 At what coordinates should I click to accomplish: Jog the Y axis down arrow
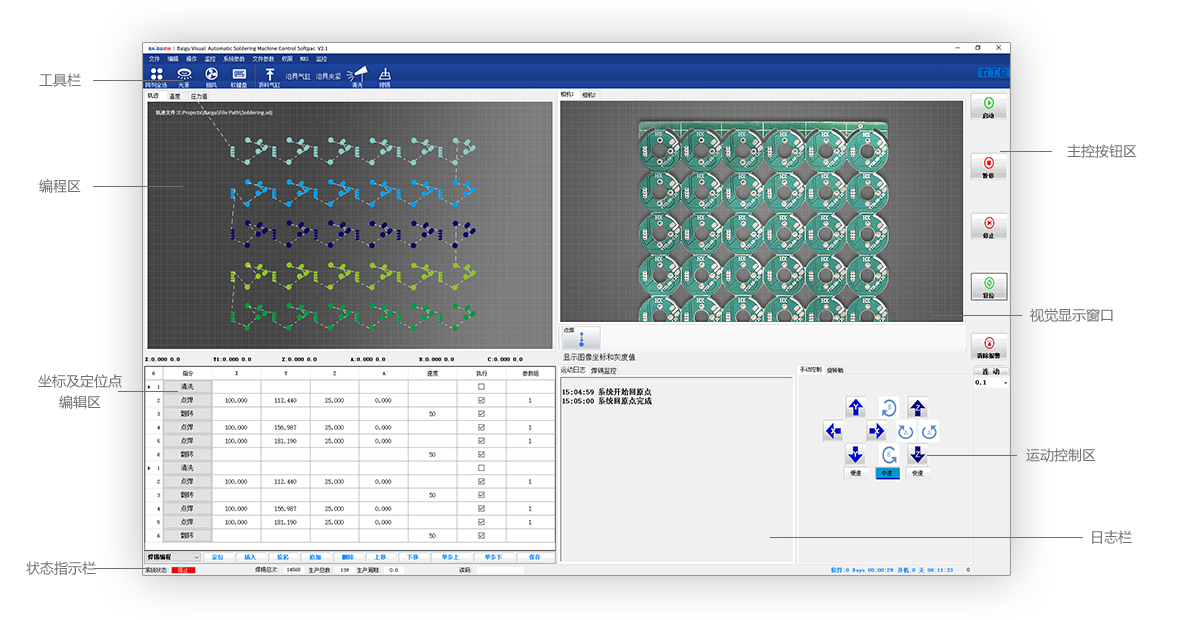pyautogui.click(x=855, y=455)
